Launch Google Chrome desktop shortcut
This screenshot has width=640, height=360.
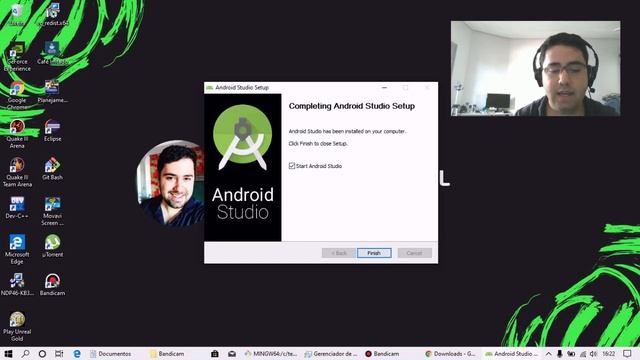(17, 95)
